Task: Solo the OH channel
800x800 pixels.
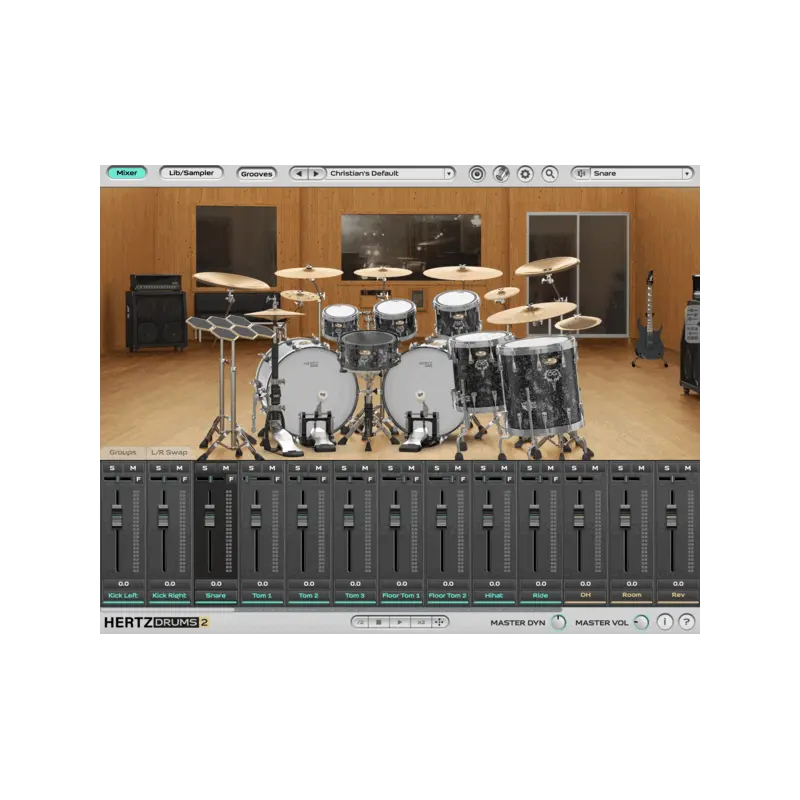Action: pos(574,468)
